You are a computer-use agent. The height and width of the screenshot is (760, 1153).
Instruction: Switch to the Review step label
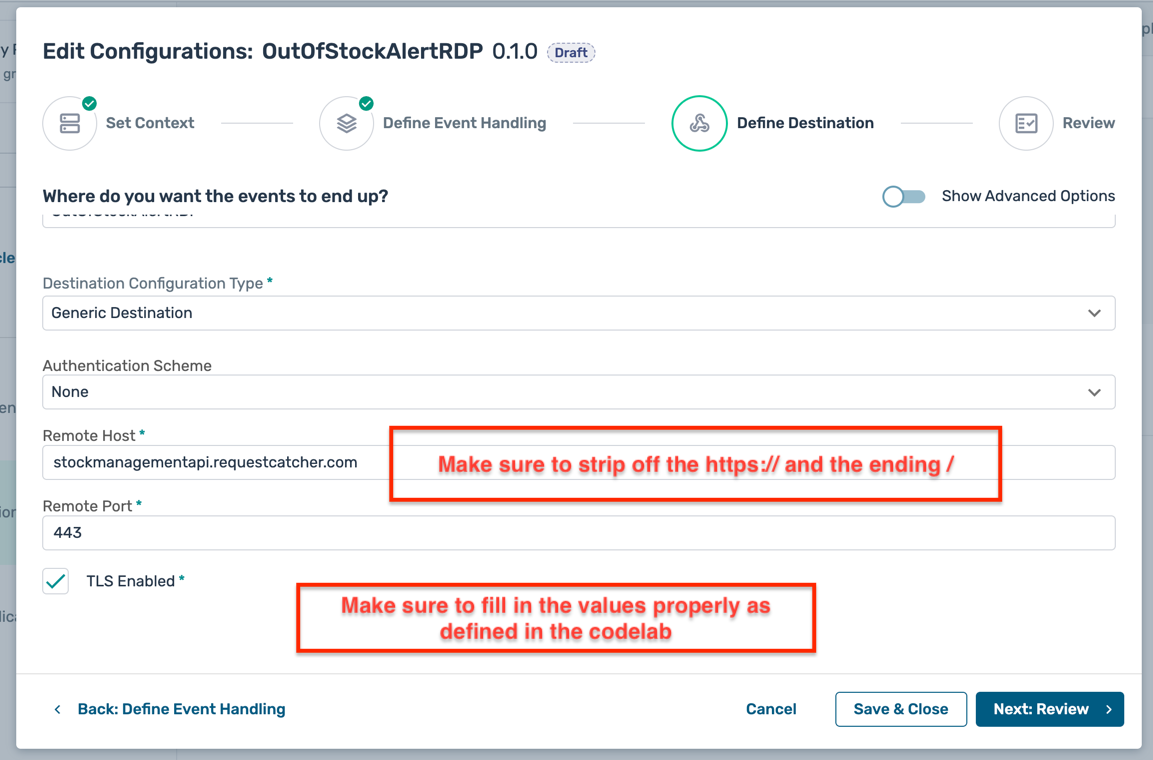click(1088, 122)
